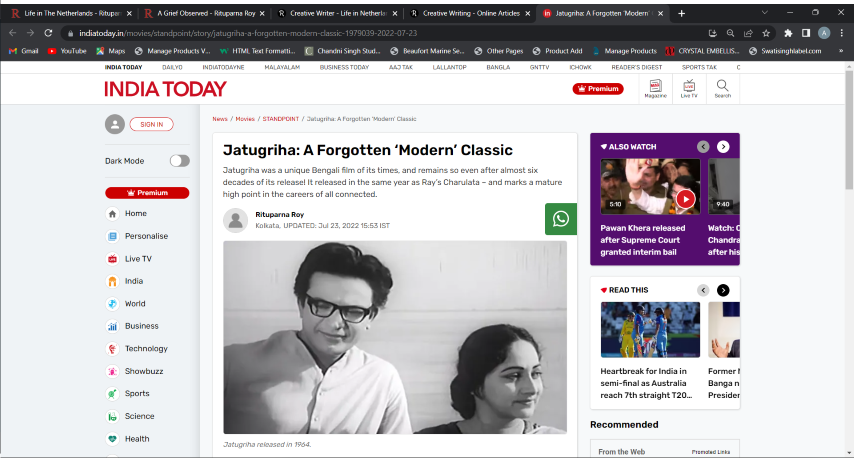This screenshot has height=458, width=854.
Task: Open the YouTube bookmark
Action: (x=67, y=51)
